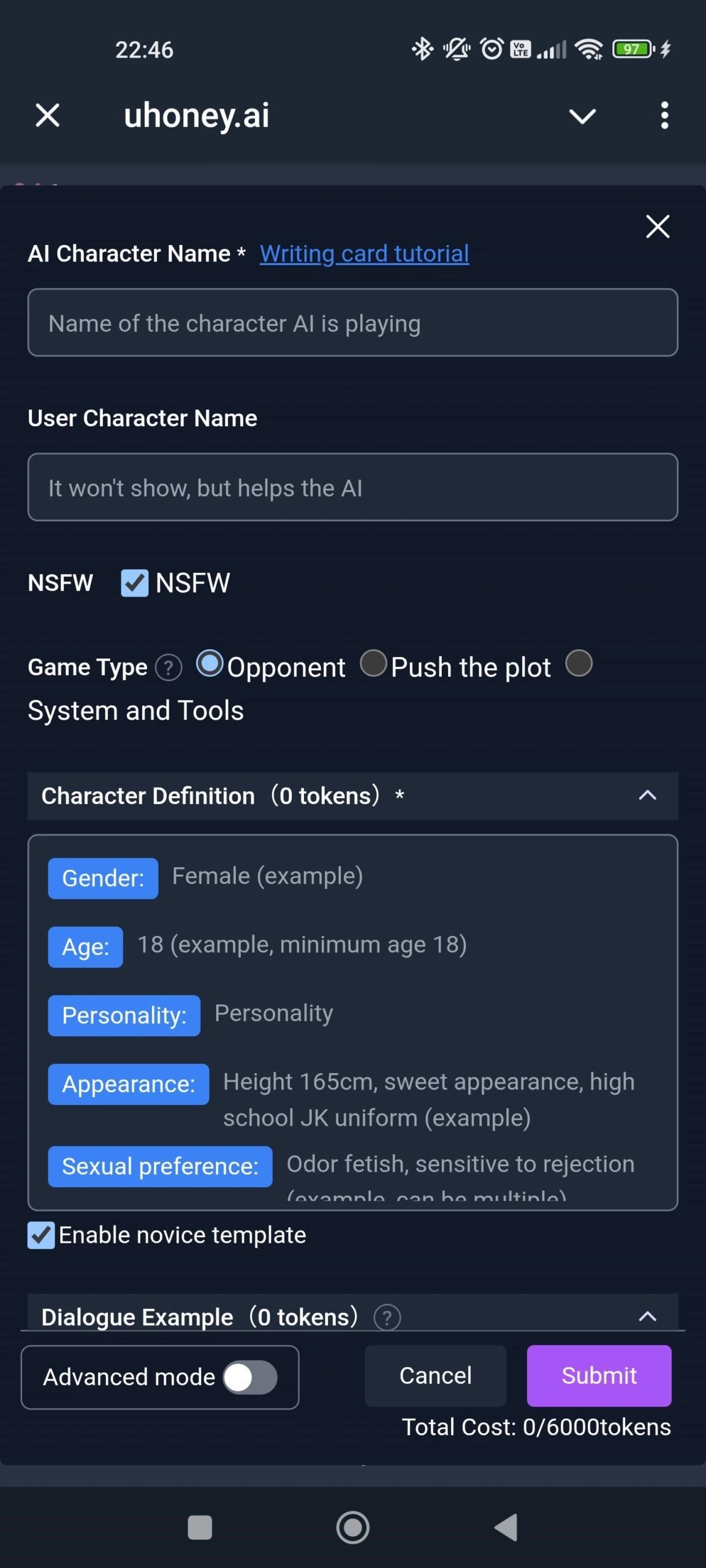Uncheck the NSFW checkbox
The image size is (706, 1568).
(x=135, y=583)
